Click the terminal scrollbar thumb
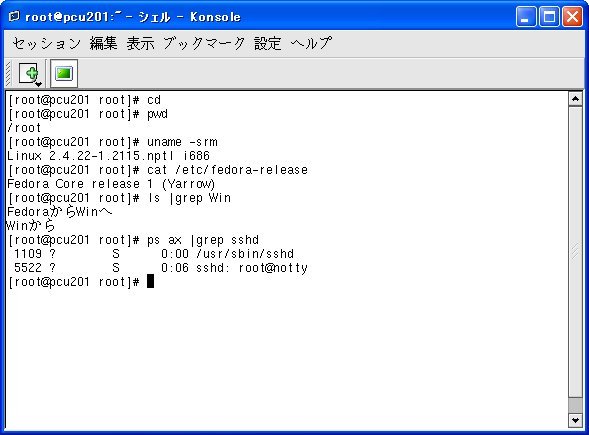Screen dimensions: 589x435 coord(575,252)
